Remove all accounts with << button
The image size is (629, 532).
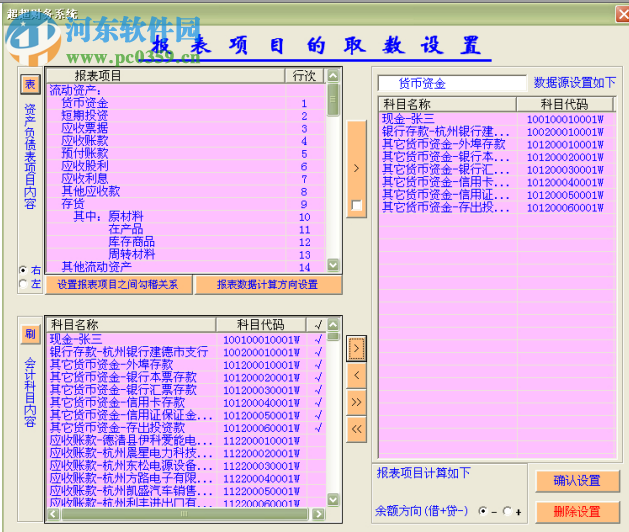point(356,429)
